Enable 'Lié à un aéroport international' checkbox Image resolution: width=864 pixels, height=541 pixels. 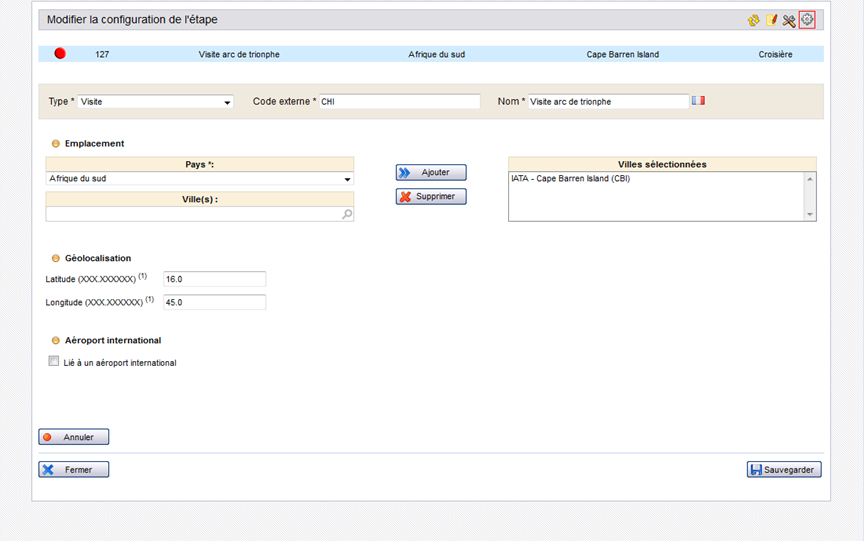(54, 362)
